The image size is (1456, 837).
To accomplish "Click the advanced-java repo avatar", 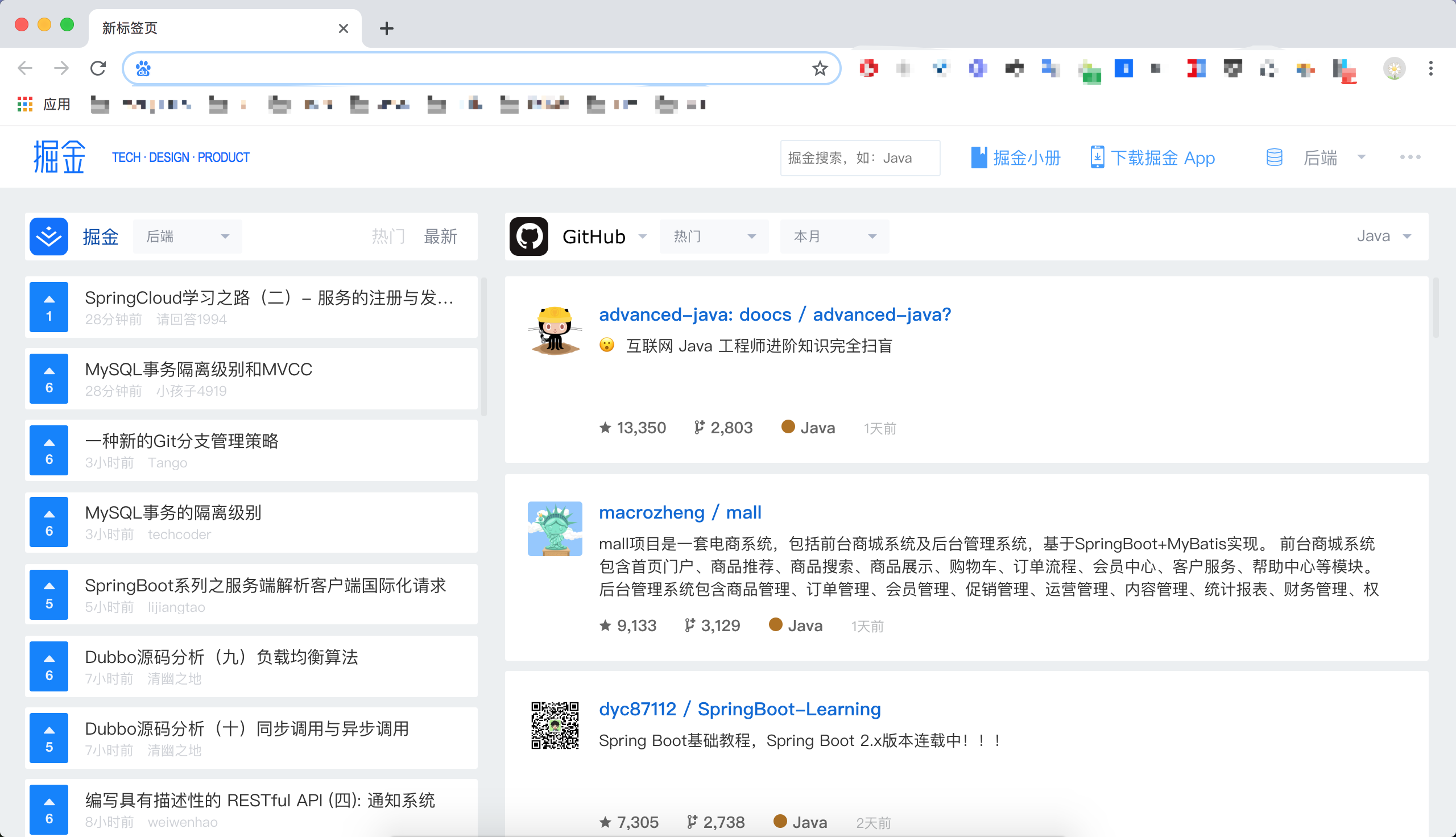I will click(555, 330).
